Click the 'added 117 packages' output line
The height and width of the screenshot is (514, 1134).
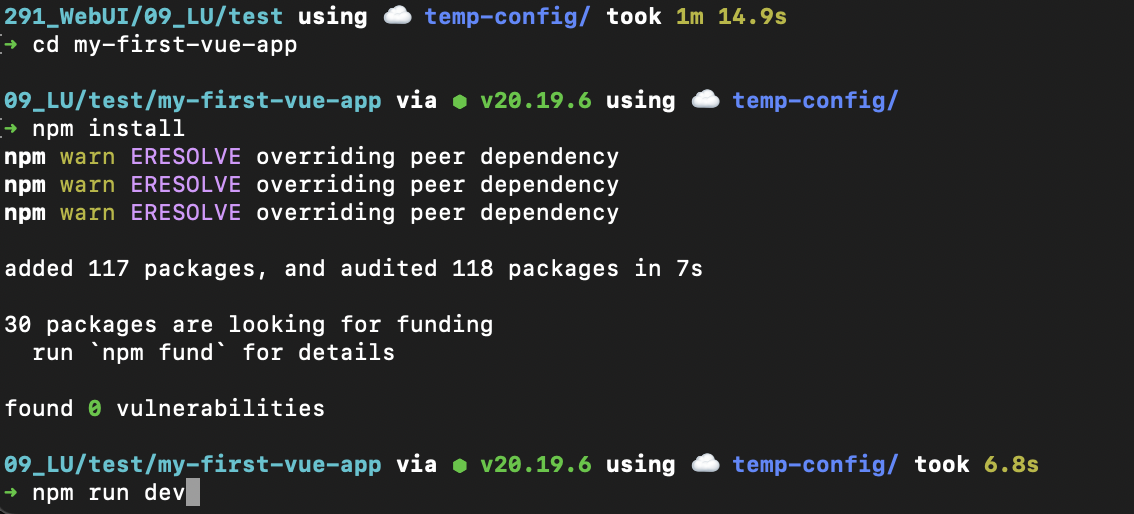tap(353, 268)
